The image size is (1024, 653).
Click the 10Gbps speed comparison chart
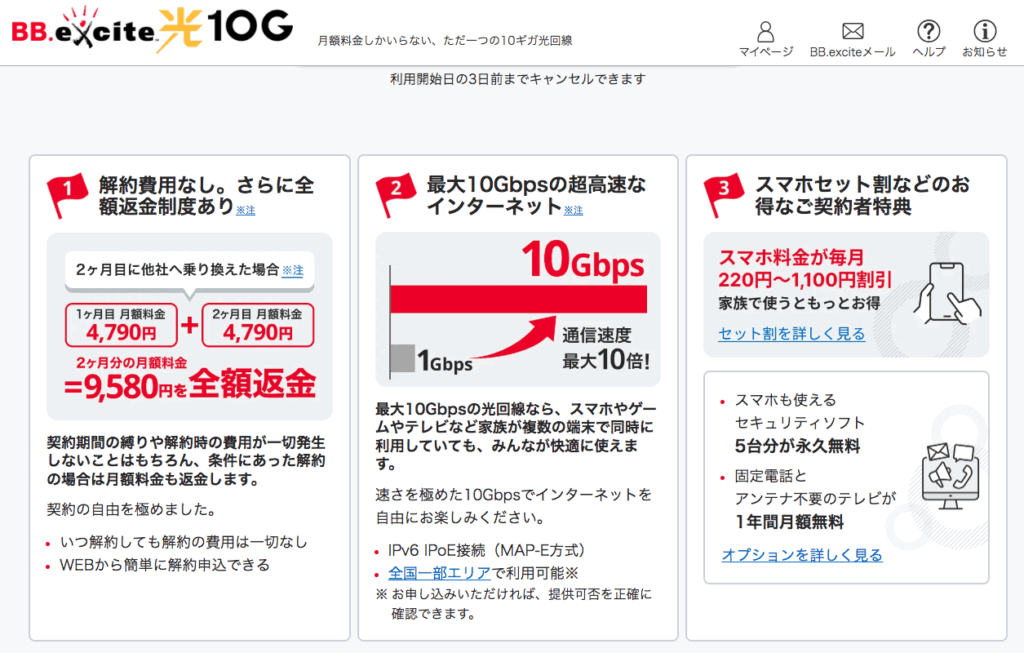coord(518,309)
